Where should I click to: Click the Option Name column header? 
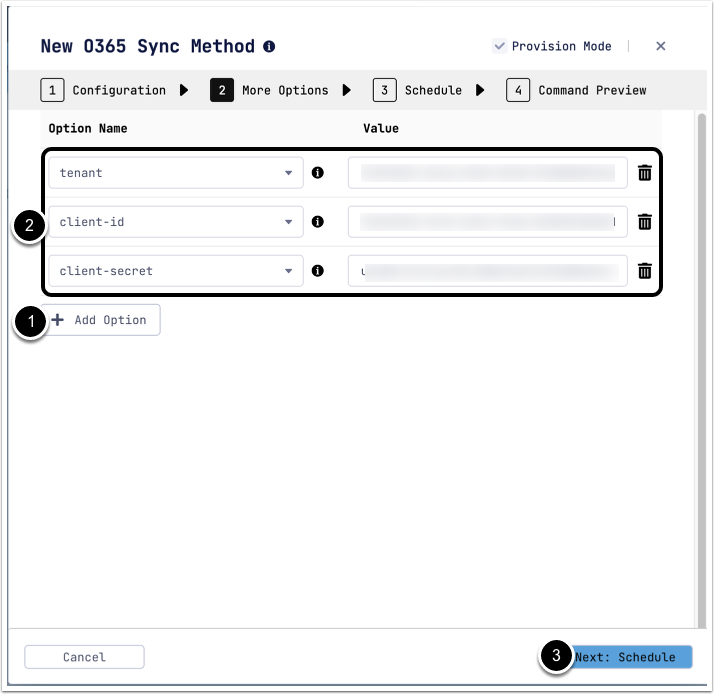88,128
